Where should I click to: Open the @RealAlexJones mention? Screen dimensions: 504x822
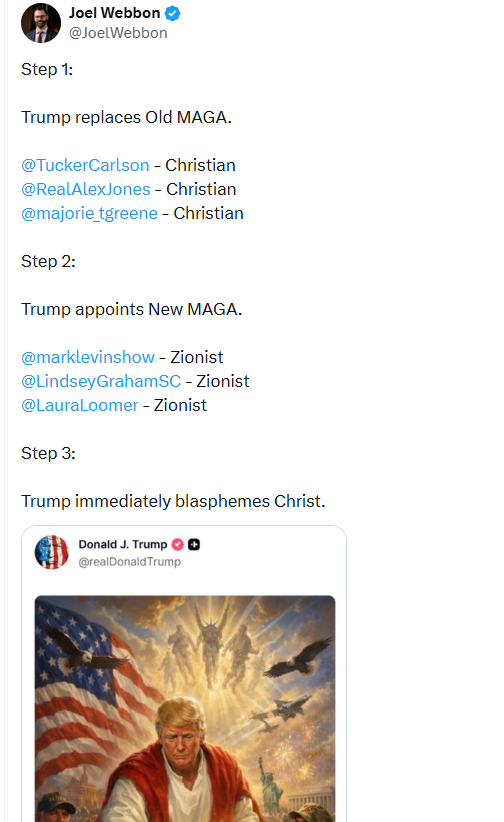(85, 189)
